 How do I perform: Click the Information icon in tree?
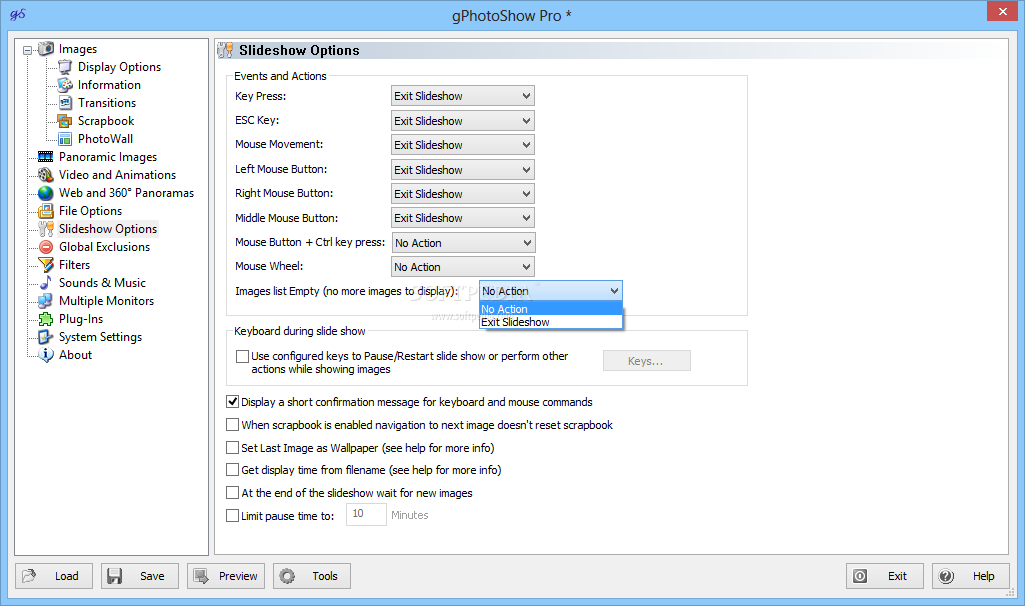point(65,85)
